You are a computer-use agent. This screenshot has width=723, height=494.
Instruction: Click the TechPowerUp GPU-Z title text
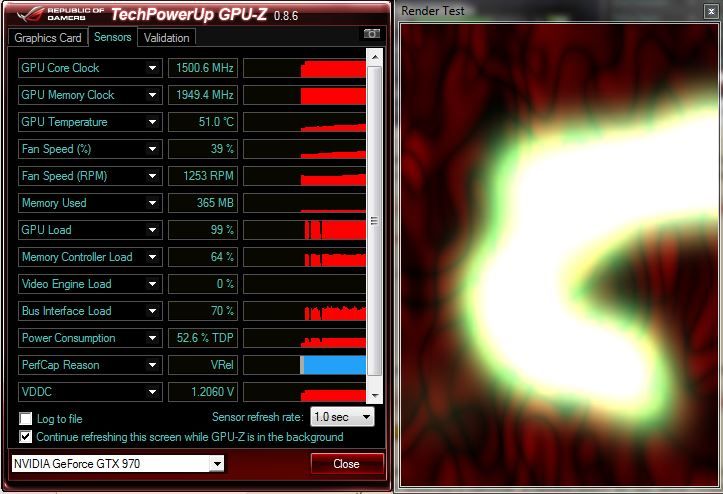(189, 14)
